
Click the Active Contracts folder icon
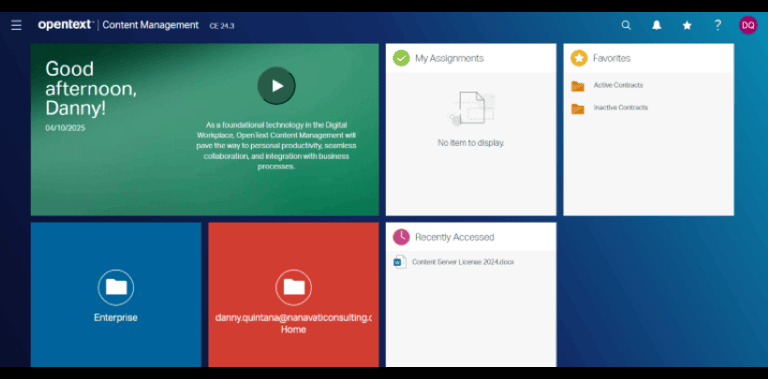tap(577, 86)
